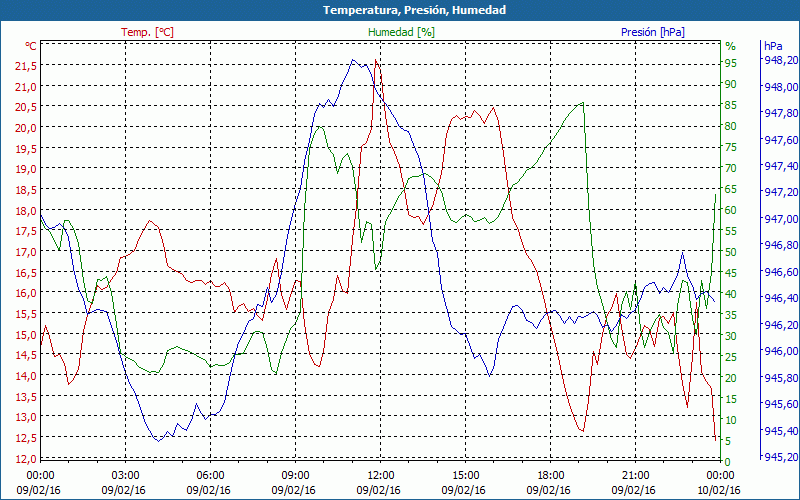Click the 'Temperatura, Presión, Humedad' chart title
Viewport: 800px width, 500px height.
click(x=414, y=10)
